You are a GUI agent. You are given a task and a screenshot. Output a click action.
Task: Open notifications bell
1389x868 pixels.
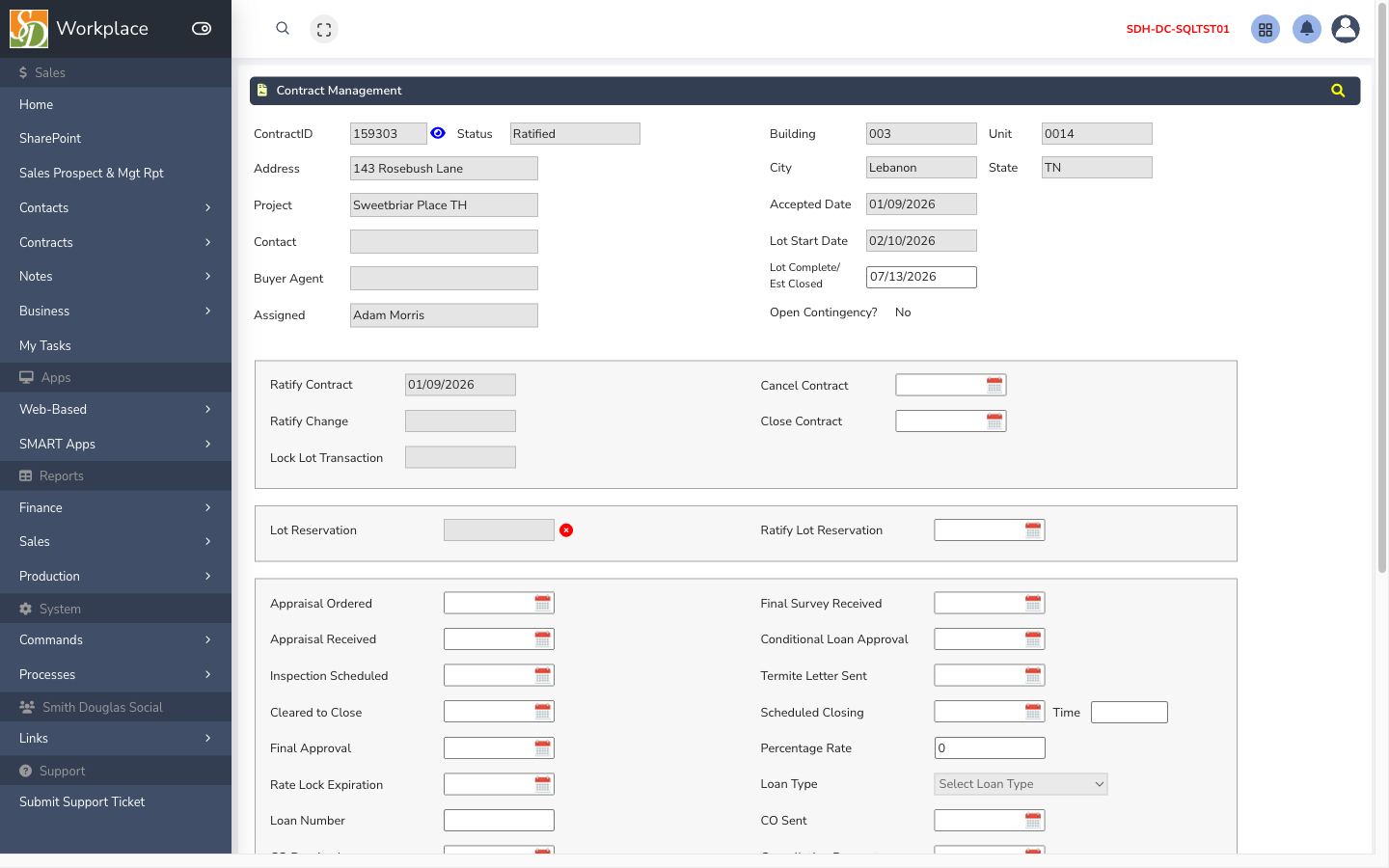tap(1307, 29)
